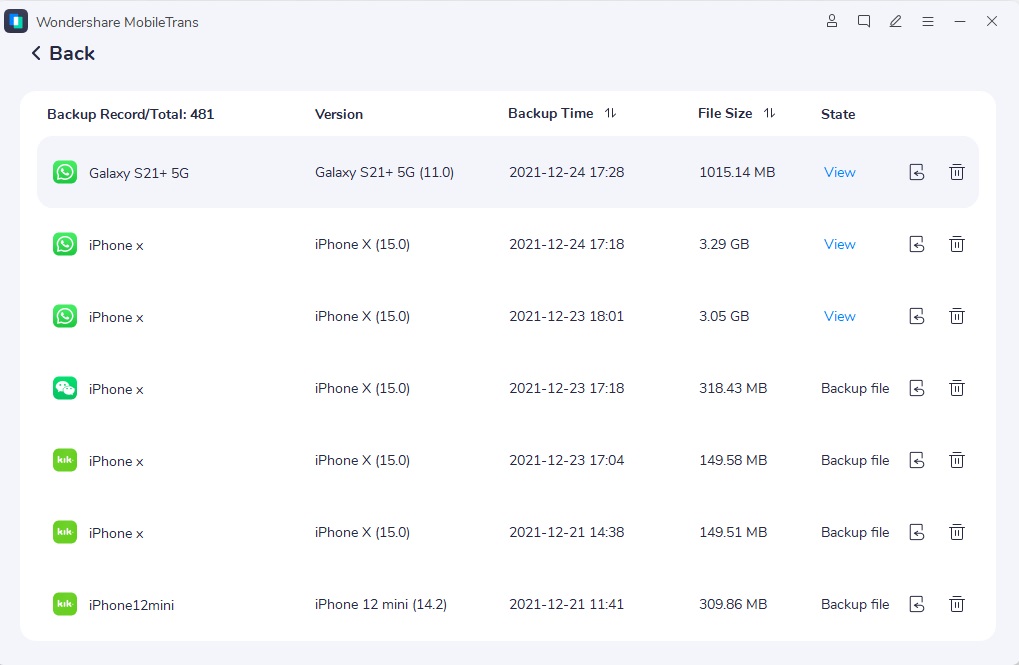
Task: Click the 2021-12-23 17:04 backup time
Action: [567, 460]
